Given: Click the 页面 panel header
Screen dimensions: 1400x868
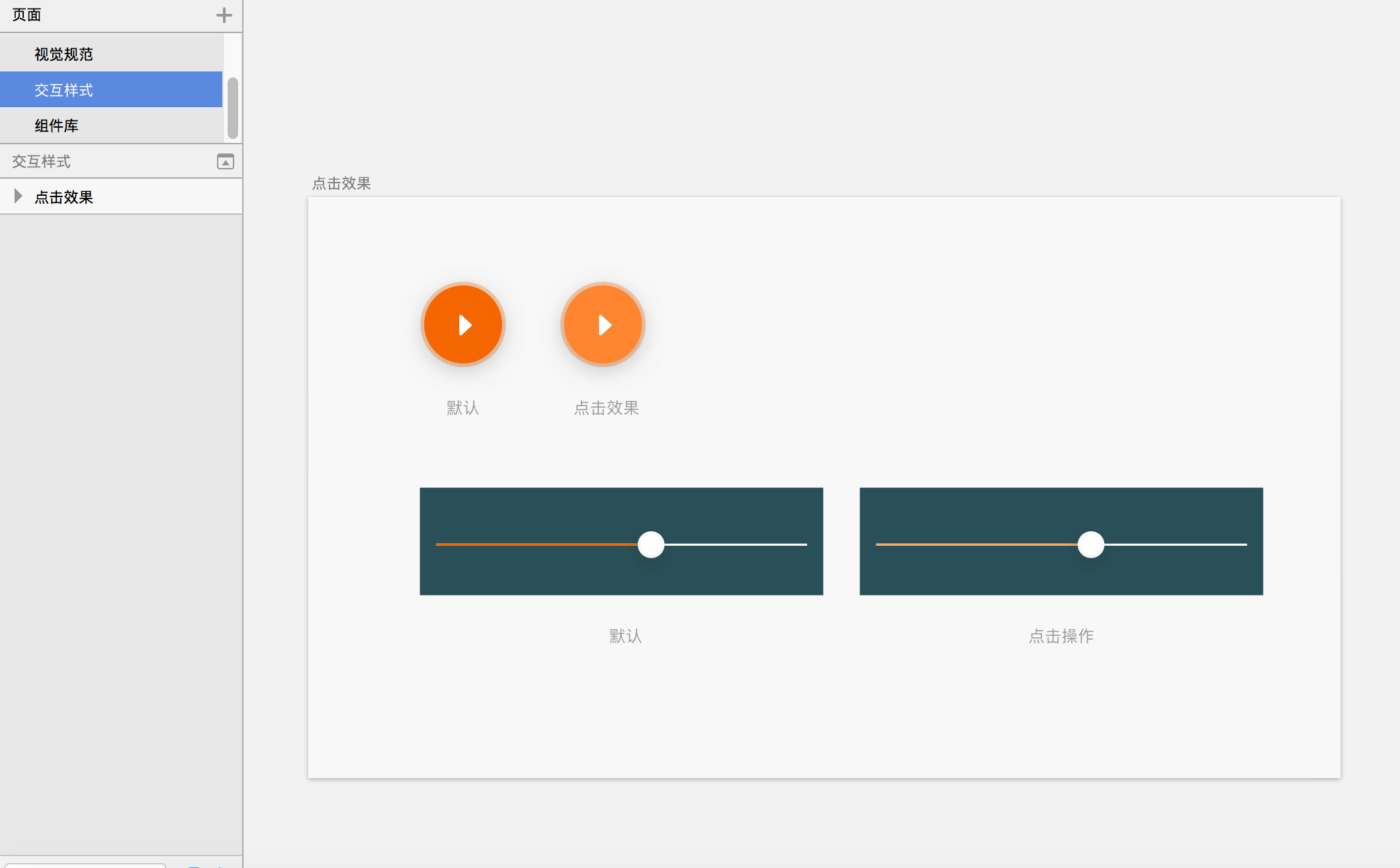Looking at the screenshot, I should click(x=26, y=15).
